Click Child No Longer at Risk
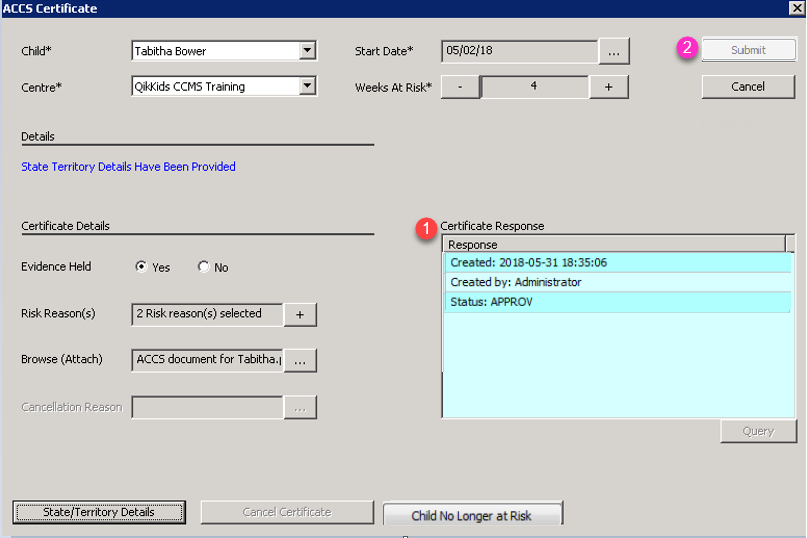Image resolution: width=807 pixels, height=538 pixels. (x=472, y=515)
